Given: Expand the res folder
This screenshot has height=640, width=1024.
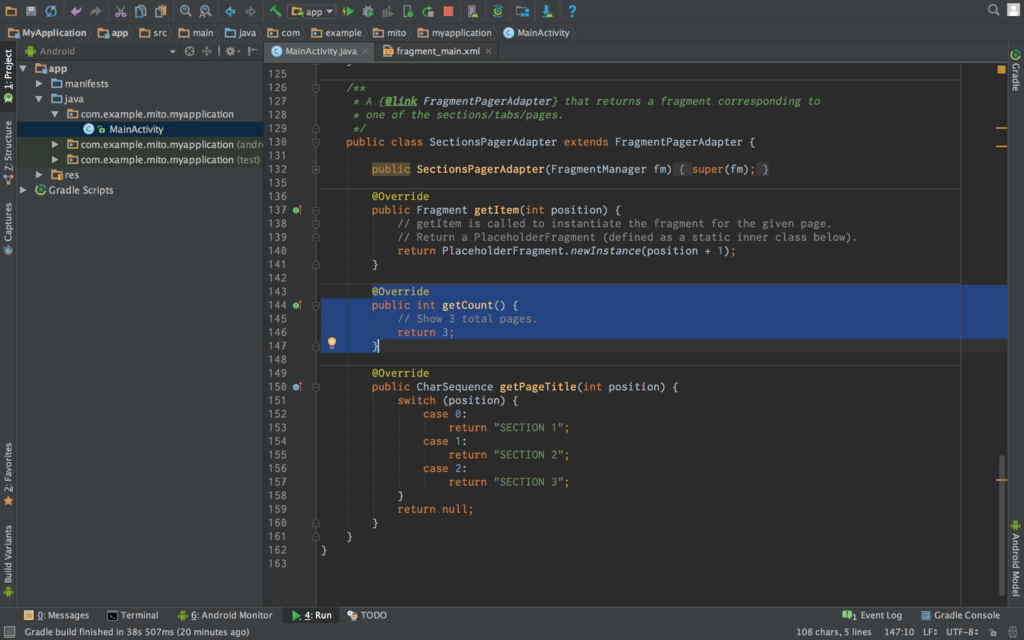Looking at the screenshot, I should pos(39,175).
